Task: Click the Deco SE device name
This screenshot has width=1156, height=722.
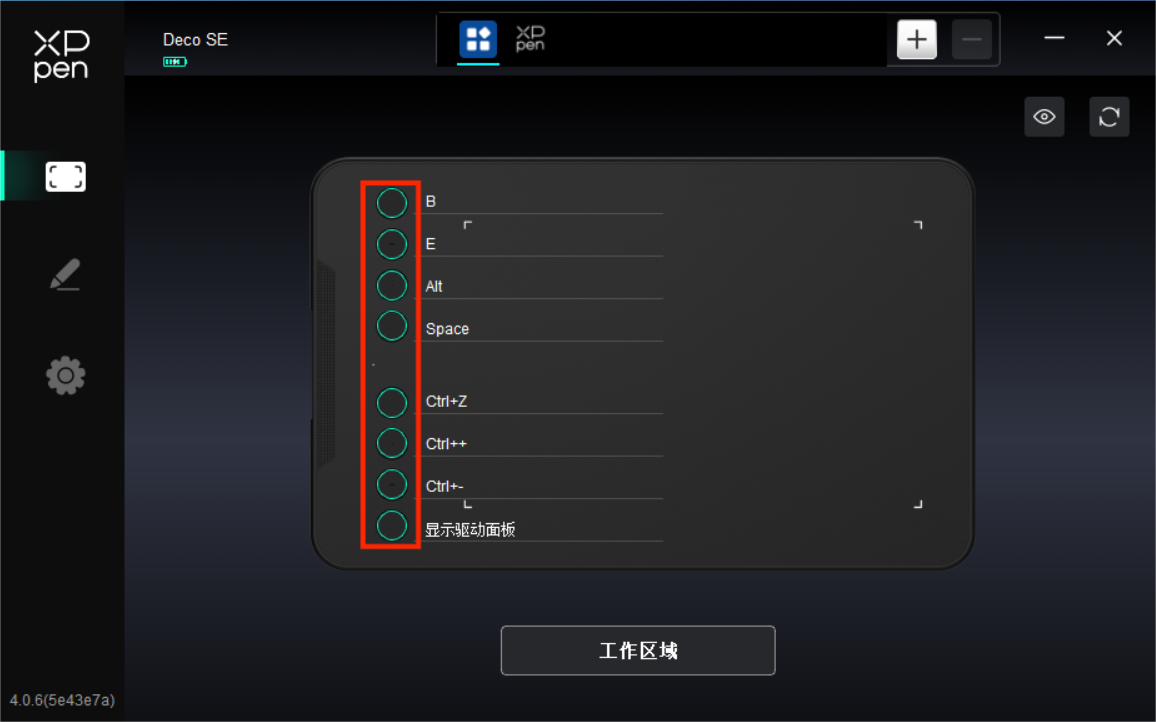Action: point(195,40)
